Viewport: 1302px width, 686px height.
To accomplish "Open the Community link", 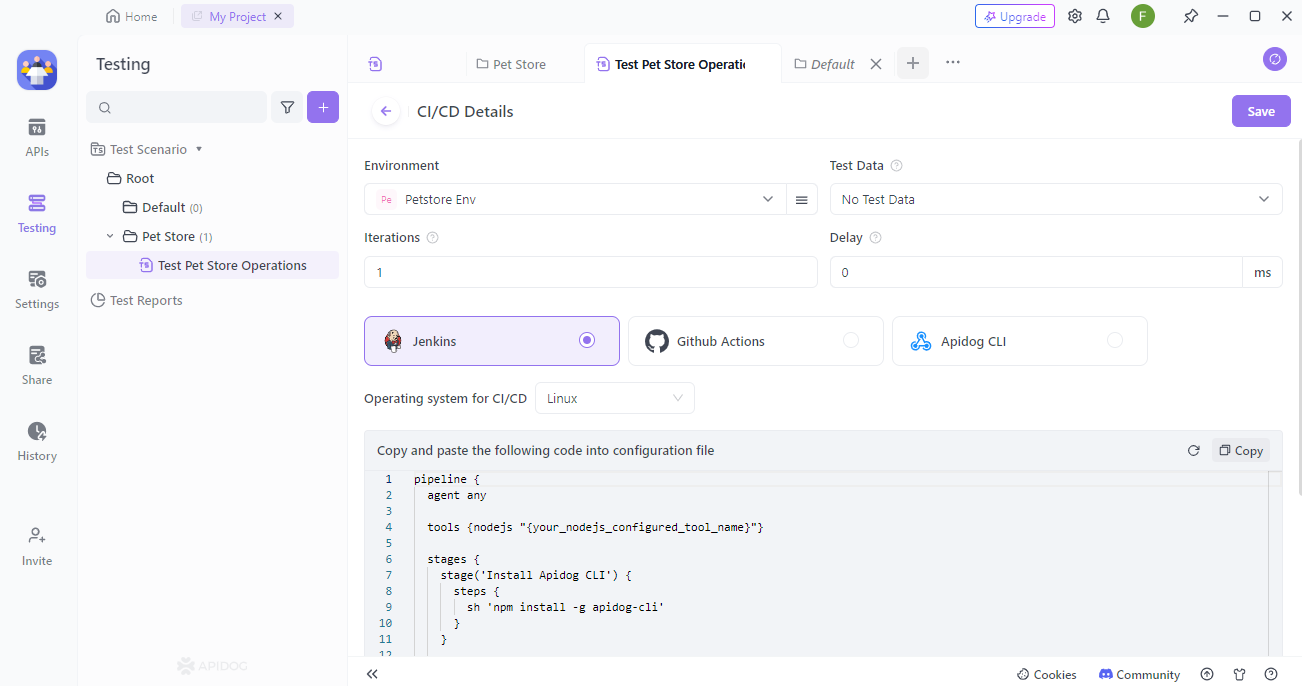I will coord(1139,674).
